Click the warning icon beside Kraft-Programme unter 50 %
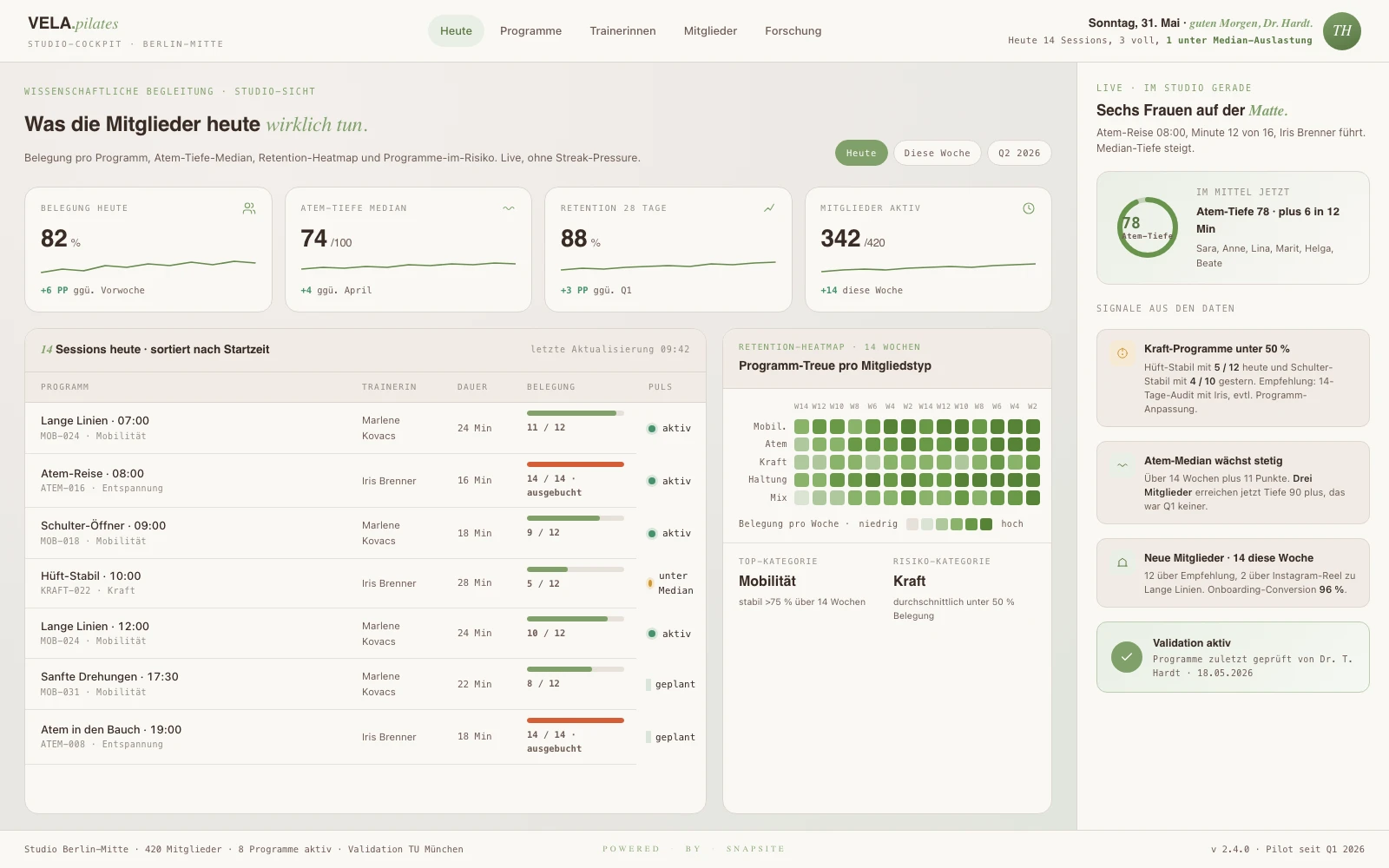This screenshot has width=1389, height=868. pos(1122,353)
